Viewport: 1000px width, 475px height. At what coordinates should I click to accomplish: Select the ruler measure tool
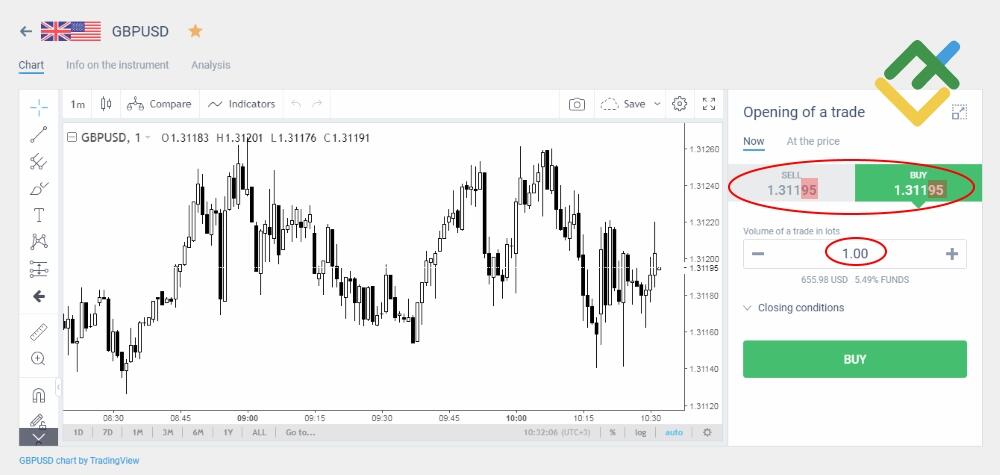(39, 332)
